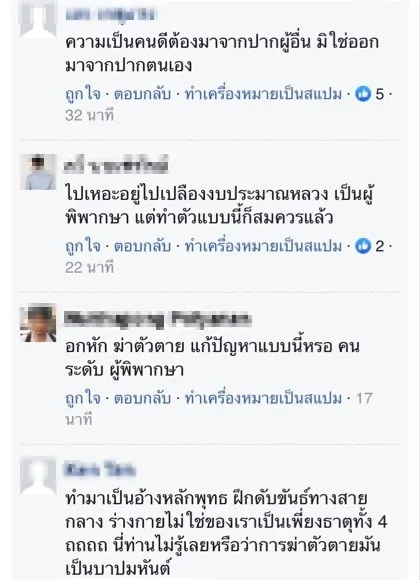Click the like icon showing 2 reactions
This screenshot has height=580, width=420.
(x=363, y=246)
